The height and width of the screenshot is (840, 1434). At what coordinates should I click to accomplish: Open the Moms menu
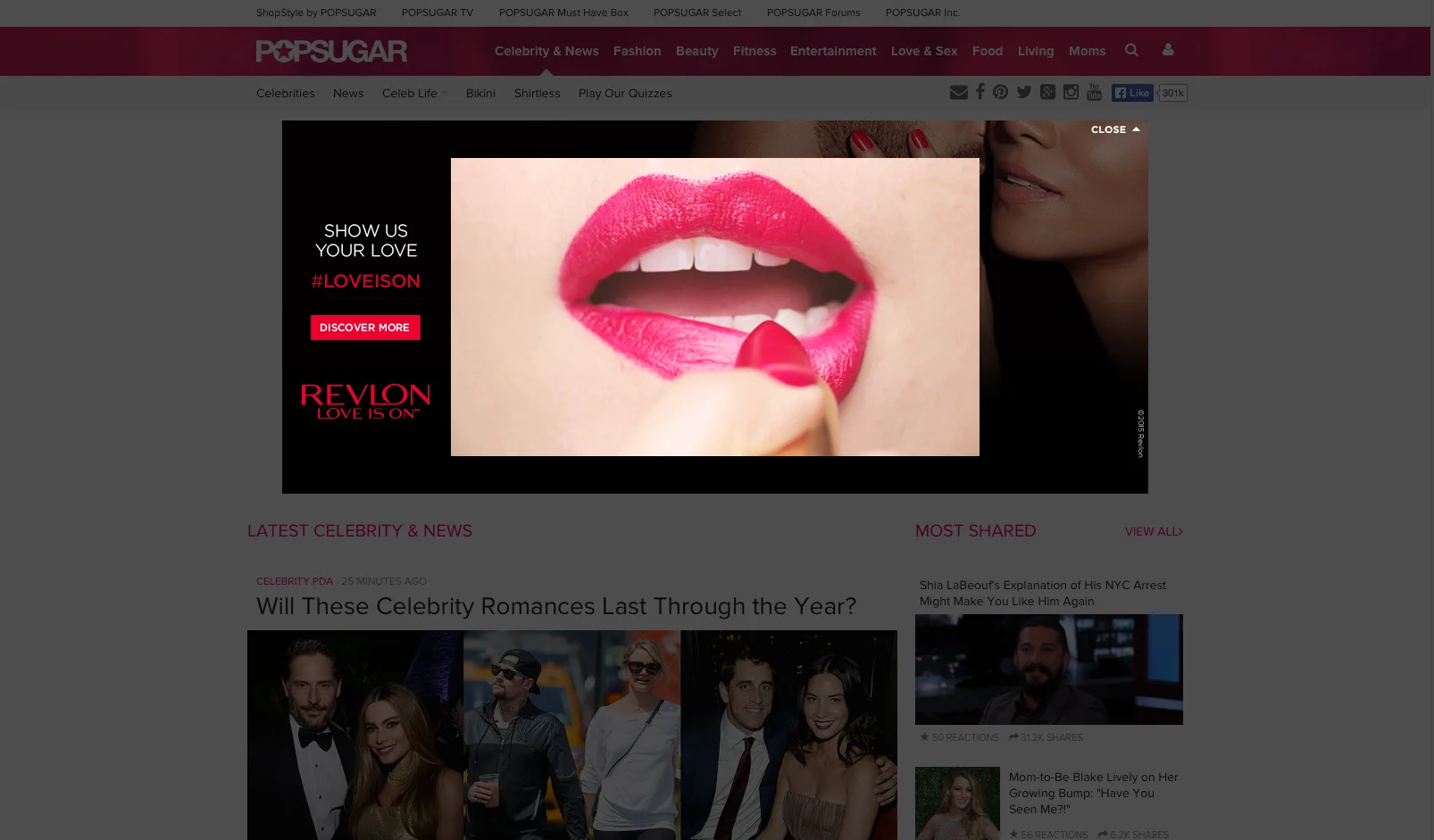pyautogui.click(x=1087, y=51)
